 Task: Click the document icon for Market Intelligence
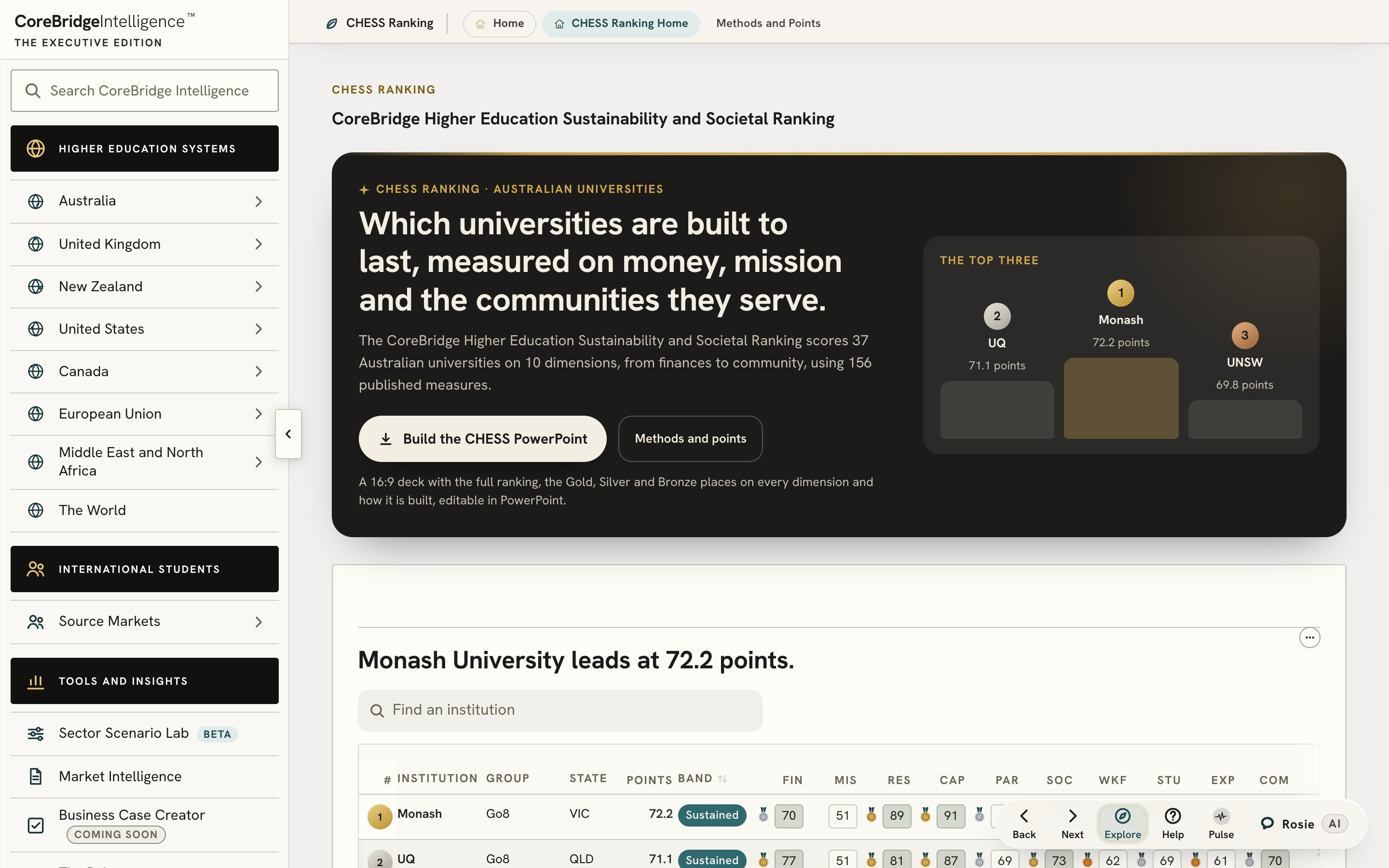[36, 776]
